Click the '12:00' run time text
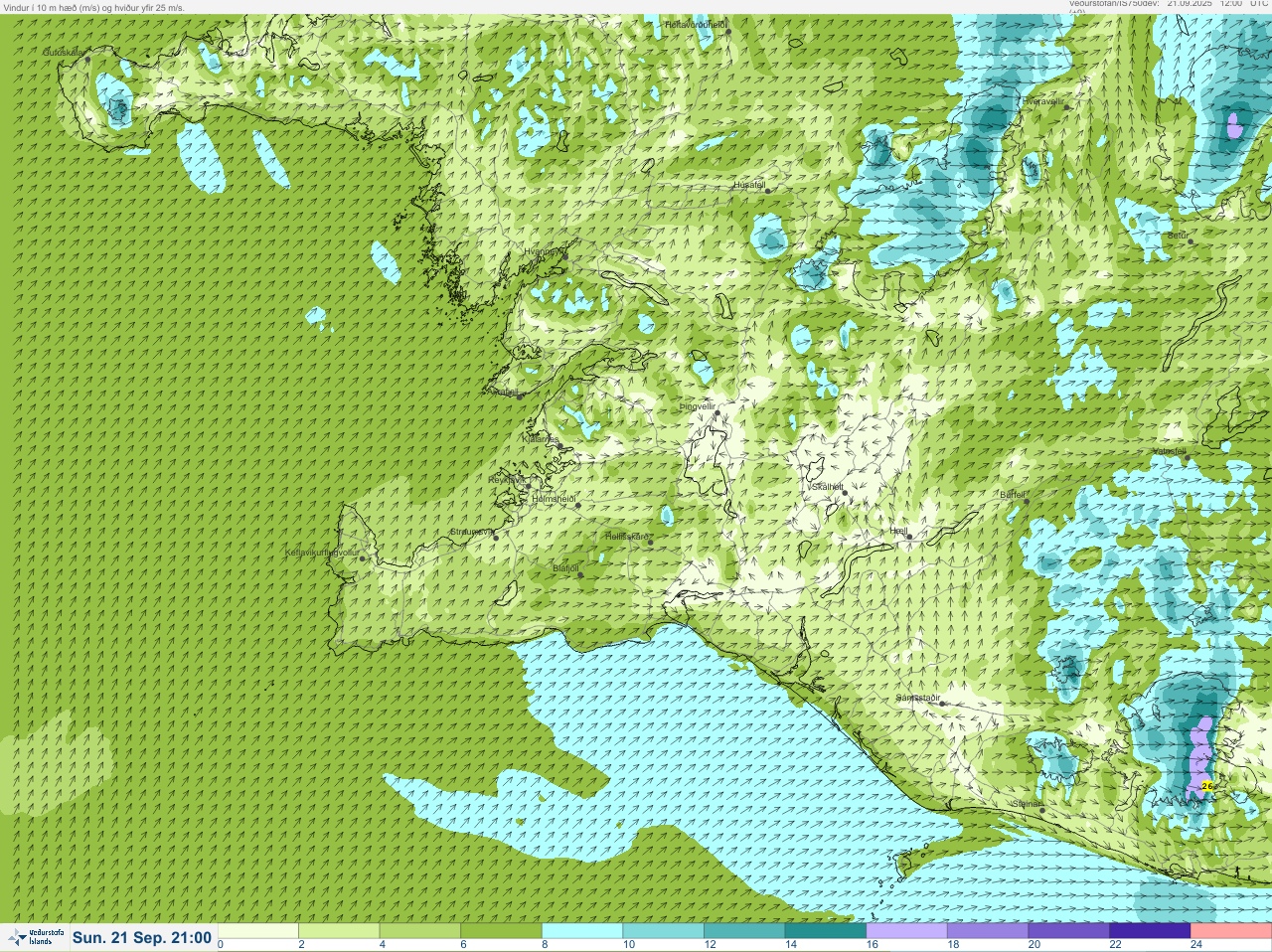The width and height of the screenshot is (1272, 952). (1232, 4)
